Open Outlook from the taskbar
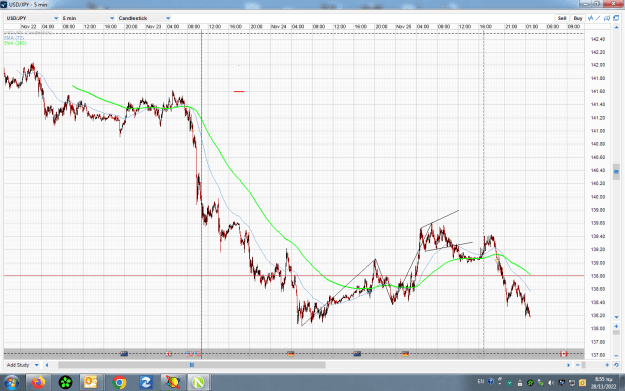 (90, 383)
